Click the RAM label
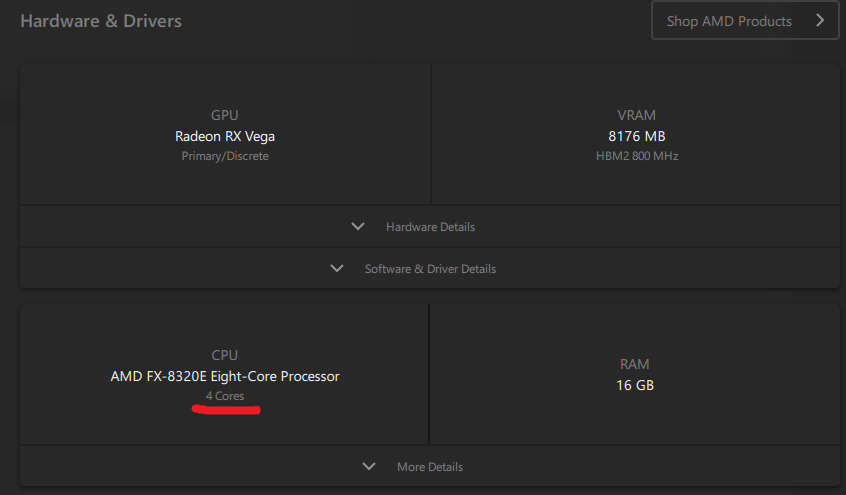Screen dimensions: 846x495 (636, 365)
